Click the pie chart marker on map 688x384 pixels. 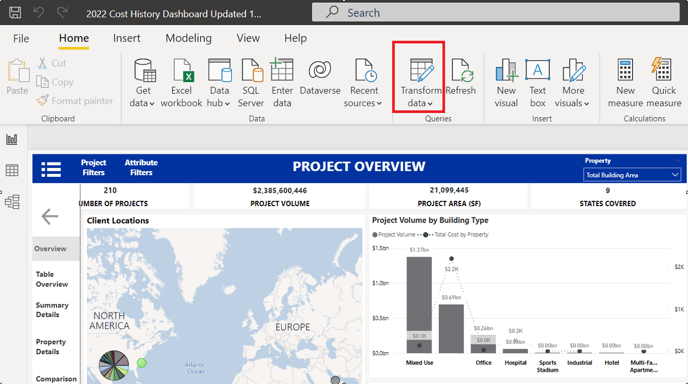[x=114, y=365]
